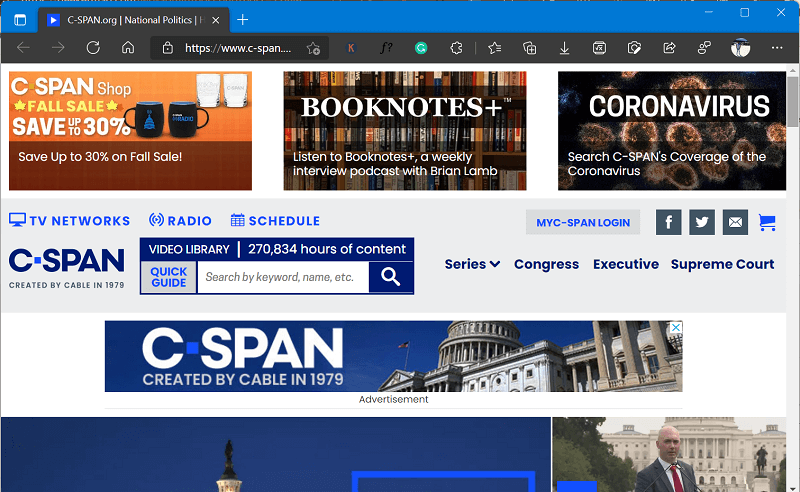The width and height of the screenshot is (800, 492).
Task: Visit C-SPAN Facebook page icon
Action: tap(668, 222)
